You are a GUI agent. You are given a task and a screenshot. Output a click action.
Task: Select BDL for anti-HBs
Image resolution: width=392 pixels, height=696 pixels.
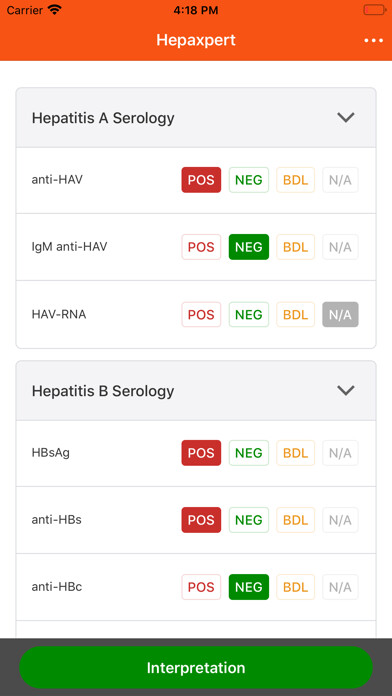296,520
